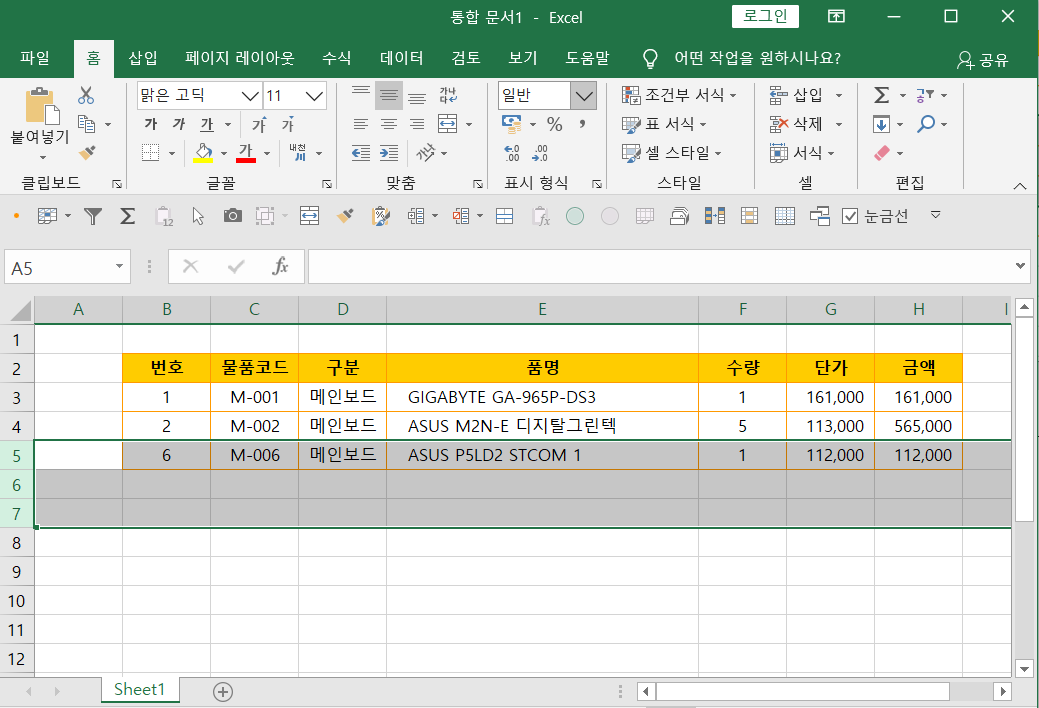Click the select-all corner triangle
Viewport: 1039px width, 708px height.
(x=20, y=310)
